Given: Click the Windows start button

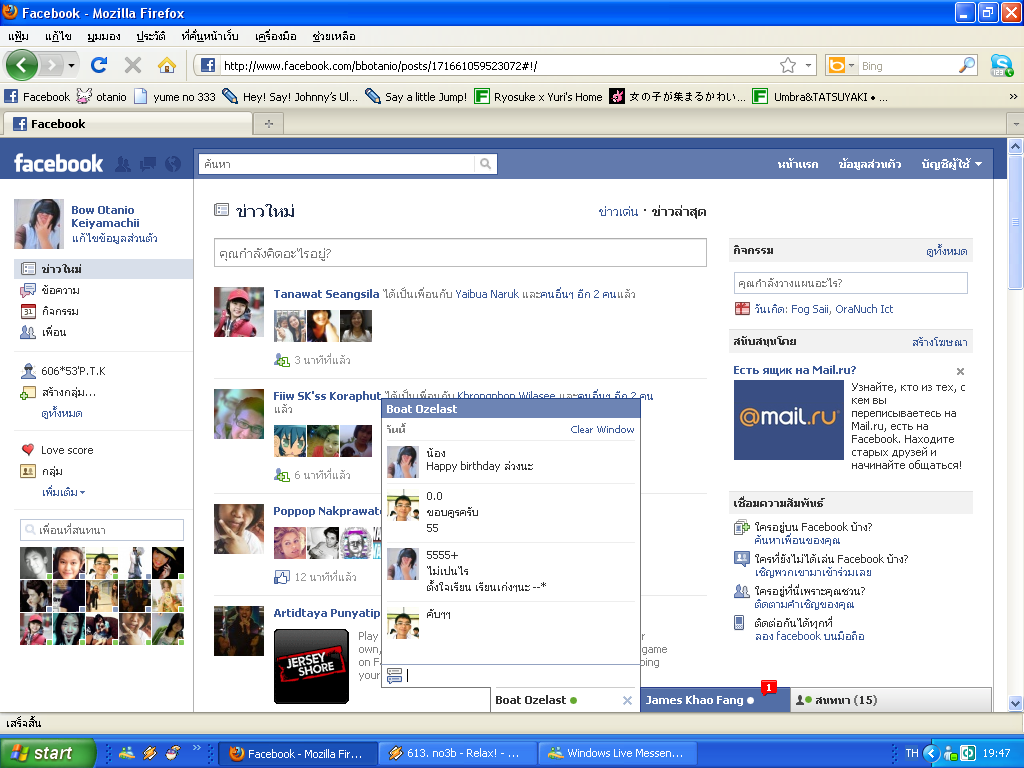Looking at the screenshot, I should point(47,753).
